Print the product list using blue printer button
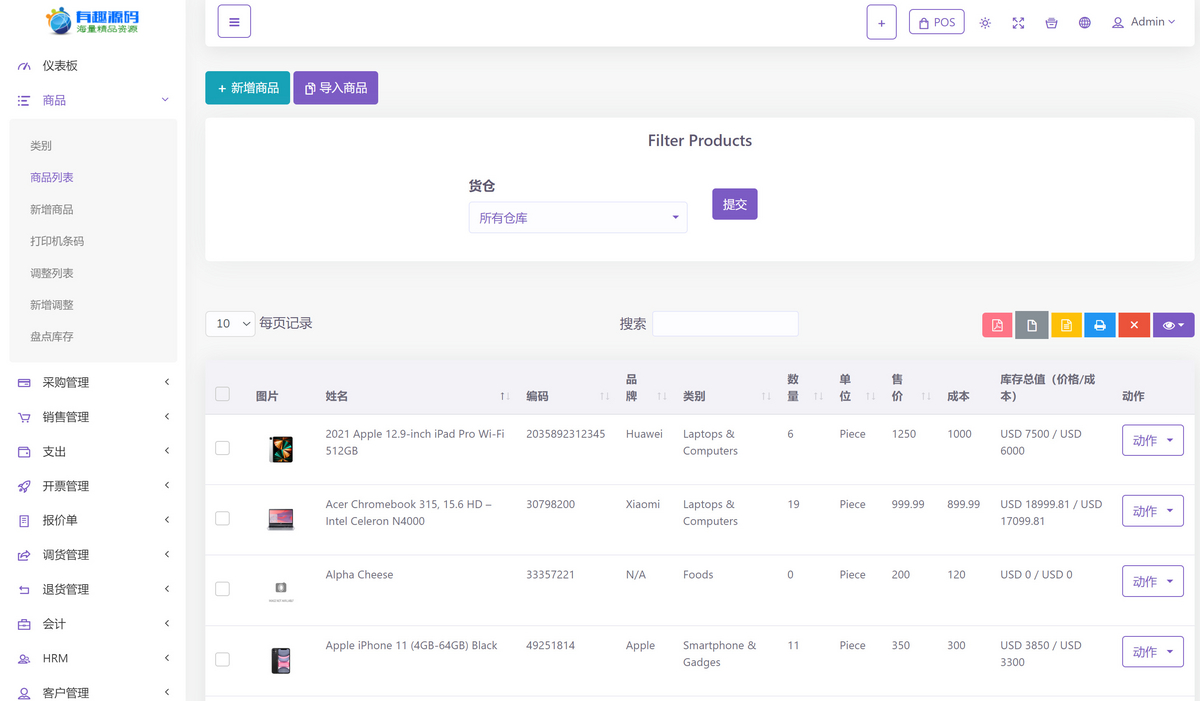 click(1099, 325)
